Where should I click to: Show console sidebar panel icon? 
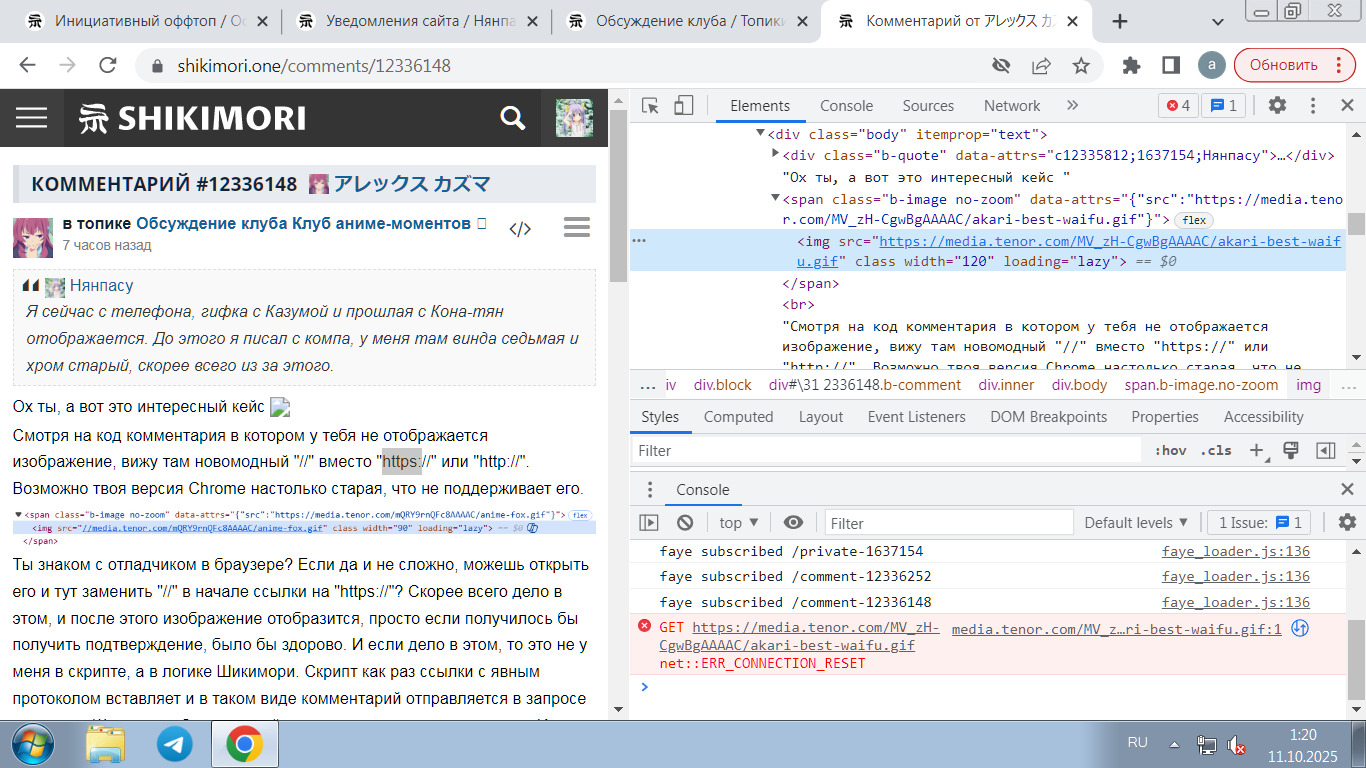pos(649,523)
